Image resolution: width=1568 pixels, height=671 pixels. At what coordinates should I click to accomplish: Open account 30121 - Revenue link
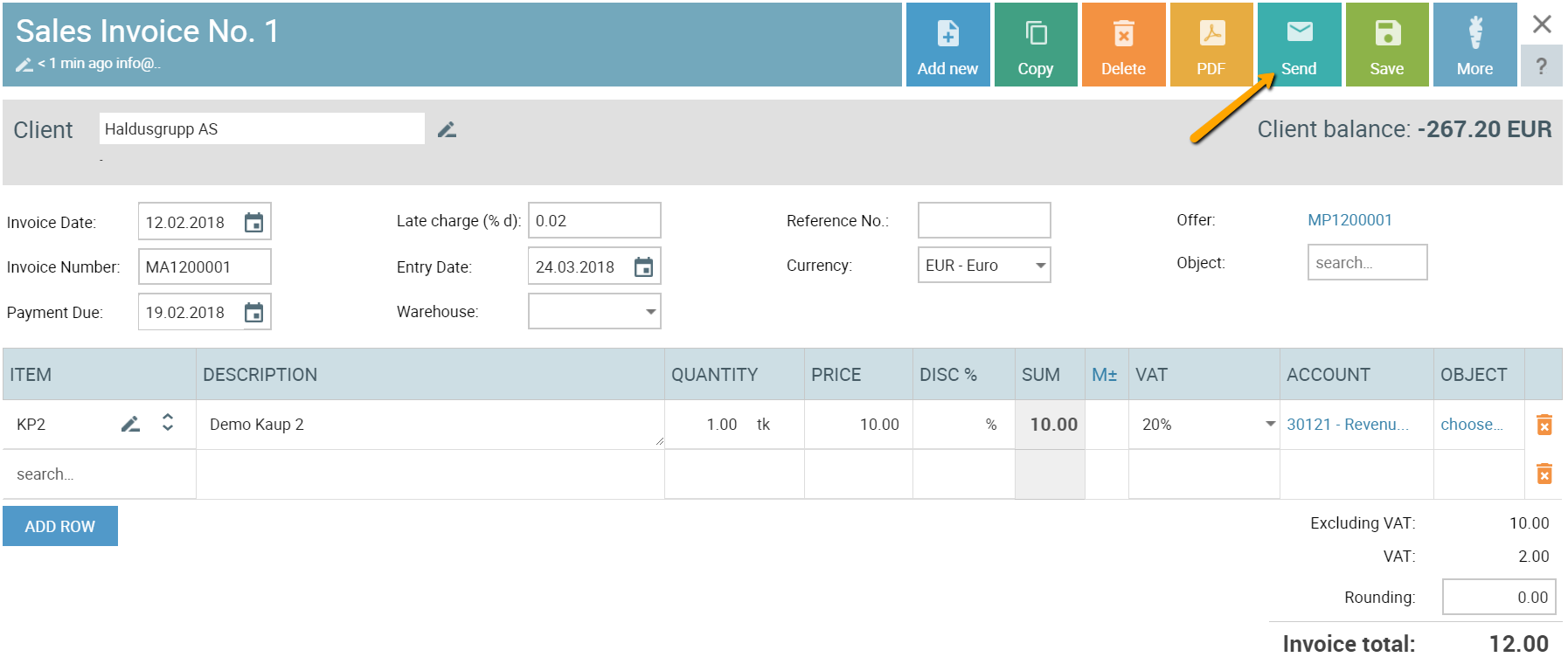tap(1348, 424)
